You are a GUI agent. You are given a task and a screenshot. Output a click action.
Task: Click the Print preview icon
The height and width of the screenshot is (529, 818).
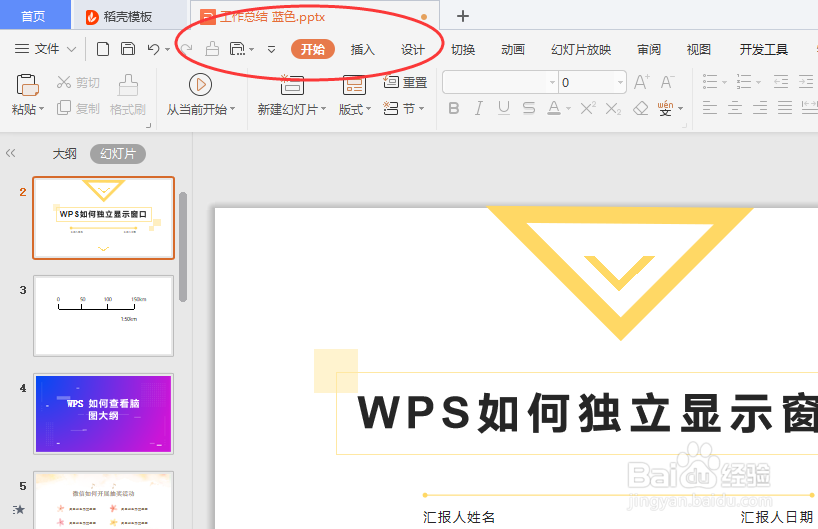pyautogui.click(x=237, y=49)
